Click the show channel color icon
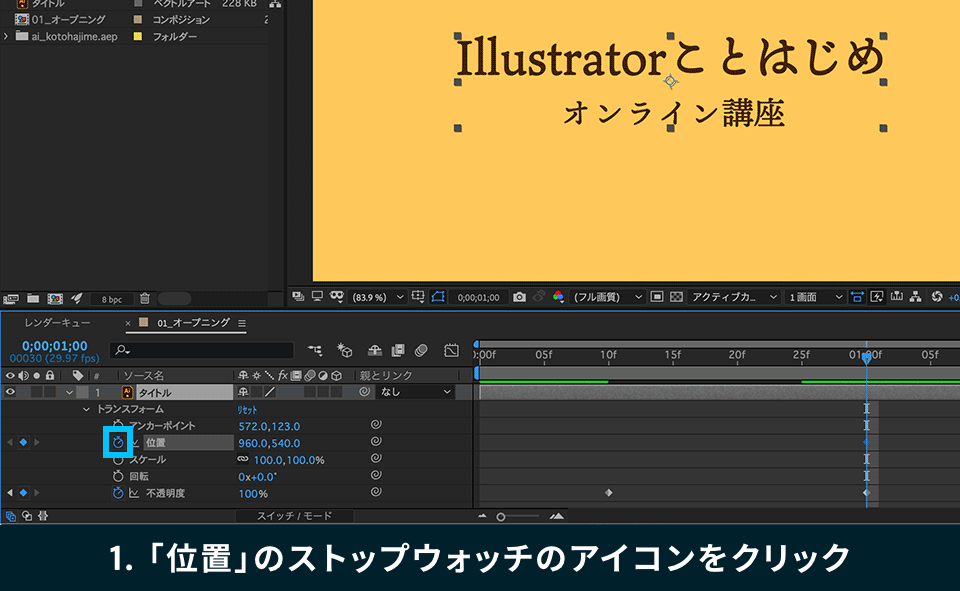The width and height of the screenshot is (960, 591). pyautogui.click(x=558, y=297)
